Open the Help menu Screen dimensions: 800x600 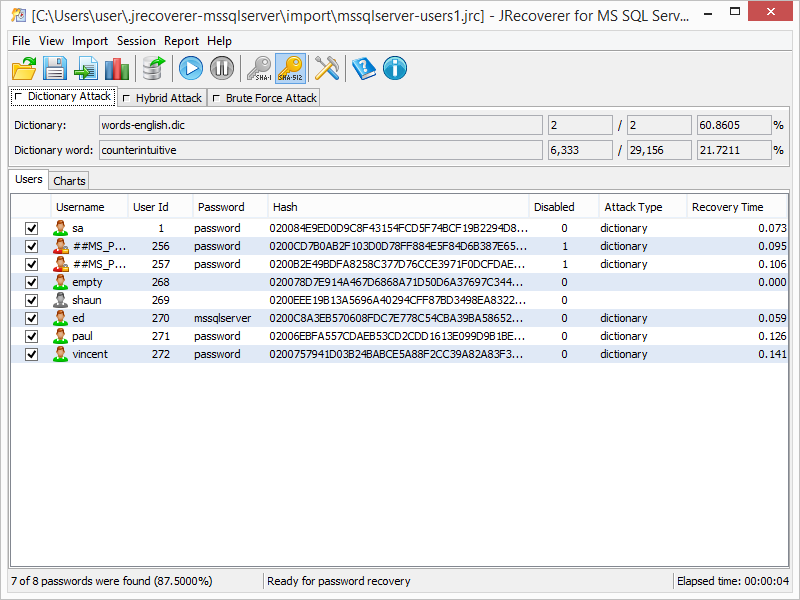[x=219, y=41]
